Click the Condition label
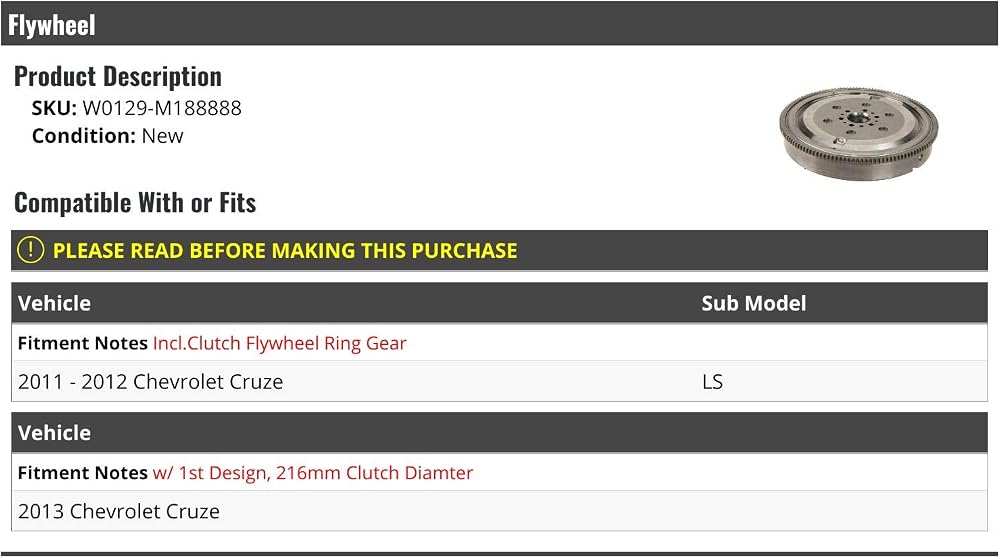The width and height of the screenshot is (1000, 558). 84,136
